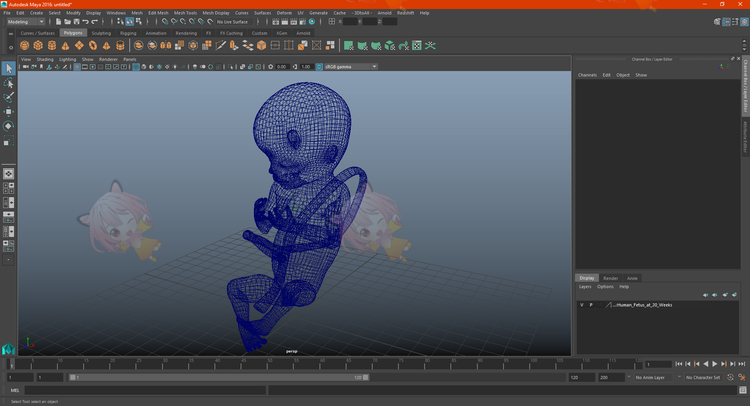Click the shelf icon with the orange pencil
Image resolution: width=750 pixels, height=406 pixels.
click(x=221, y=45)
